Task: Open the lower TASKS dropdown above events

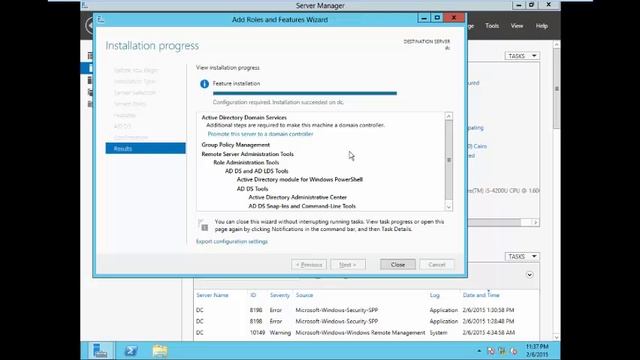Action: click(522, 257)
